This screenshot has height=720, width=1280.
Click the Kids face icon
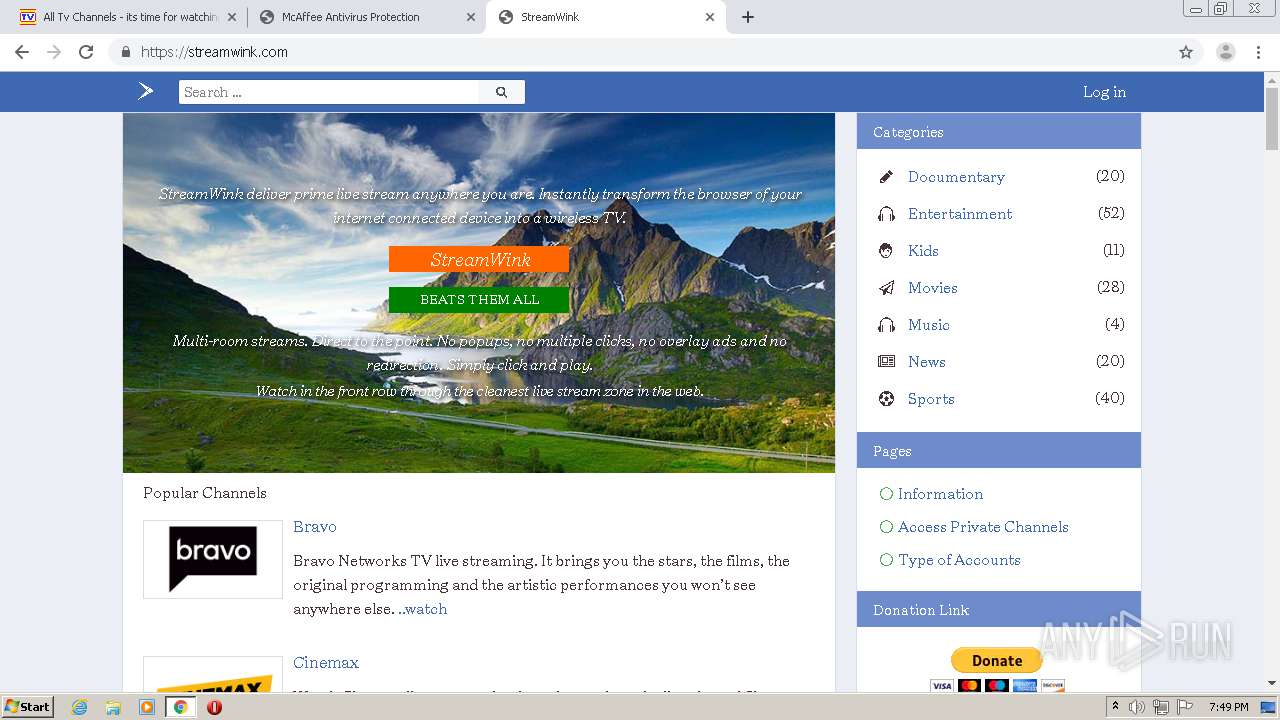[886, 251]
